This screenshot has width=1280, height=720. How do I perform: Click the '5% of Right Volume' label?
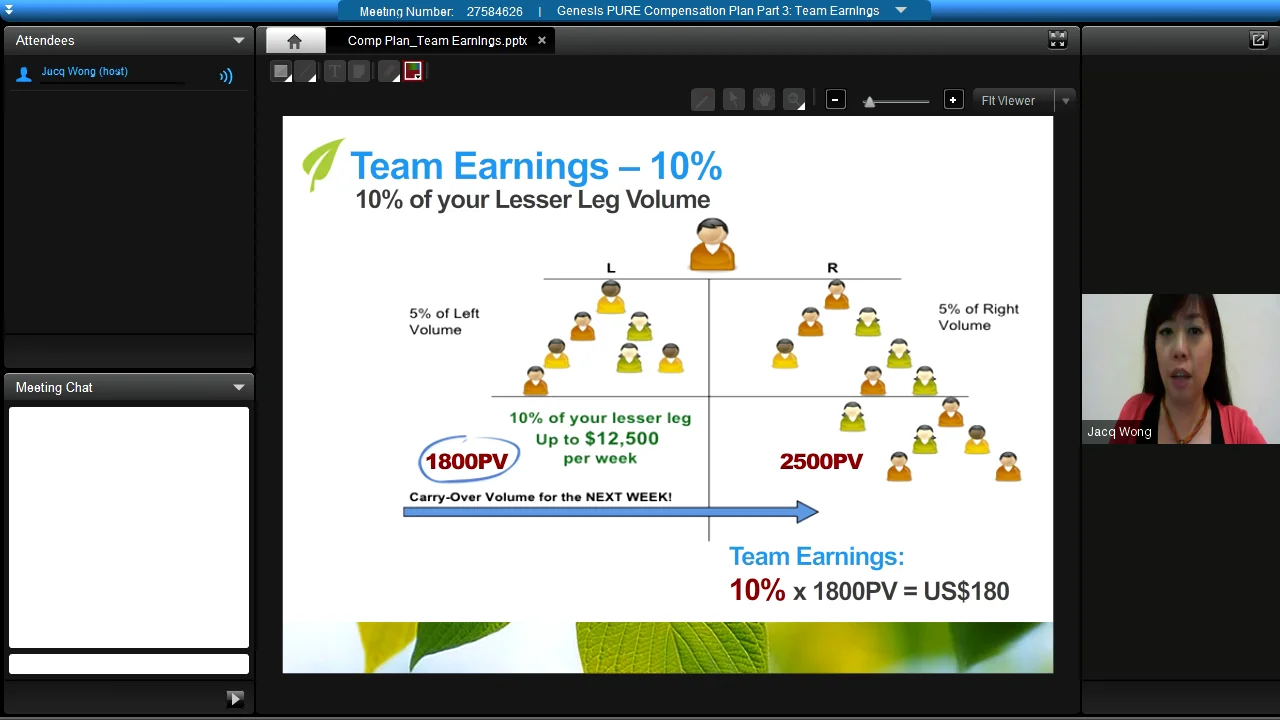pos(978,317)
